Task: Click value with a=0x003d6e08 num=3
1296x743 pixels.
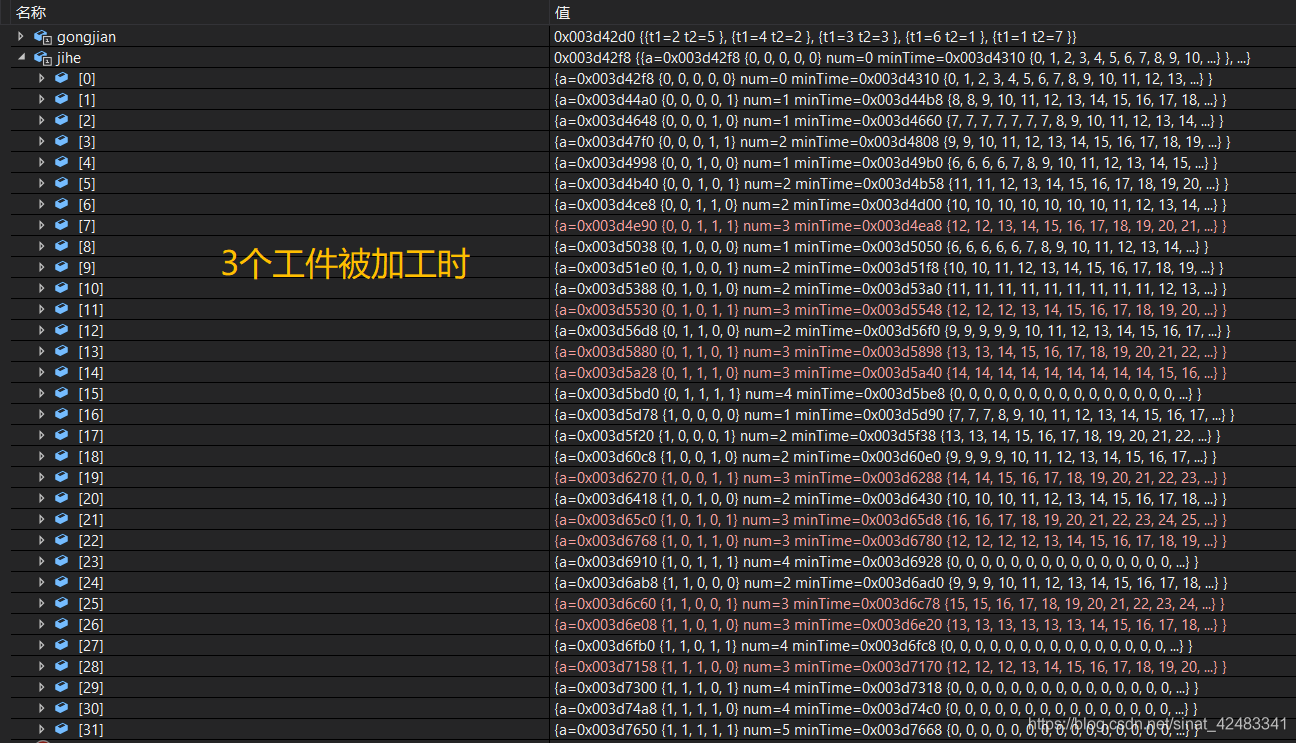Action: (890, 624)
